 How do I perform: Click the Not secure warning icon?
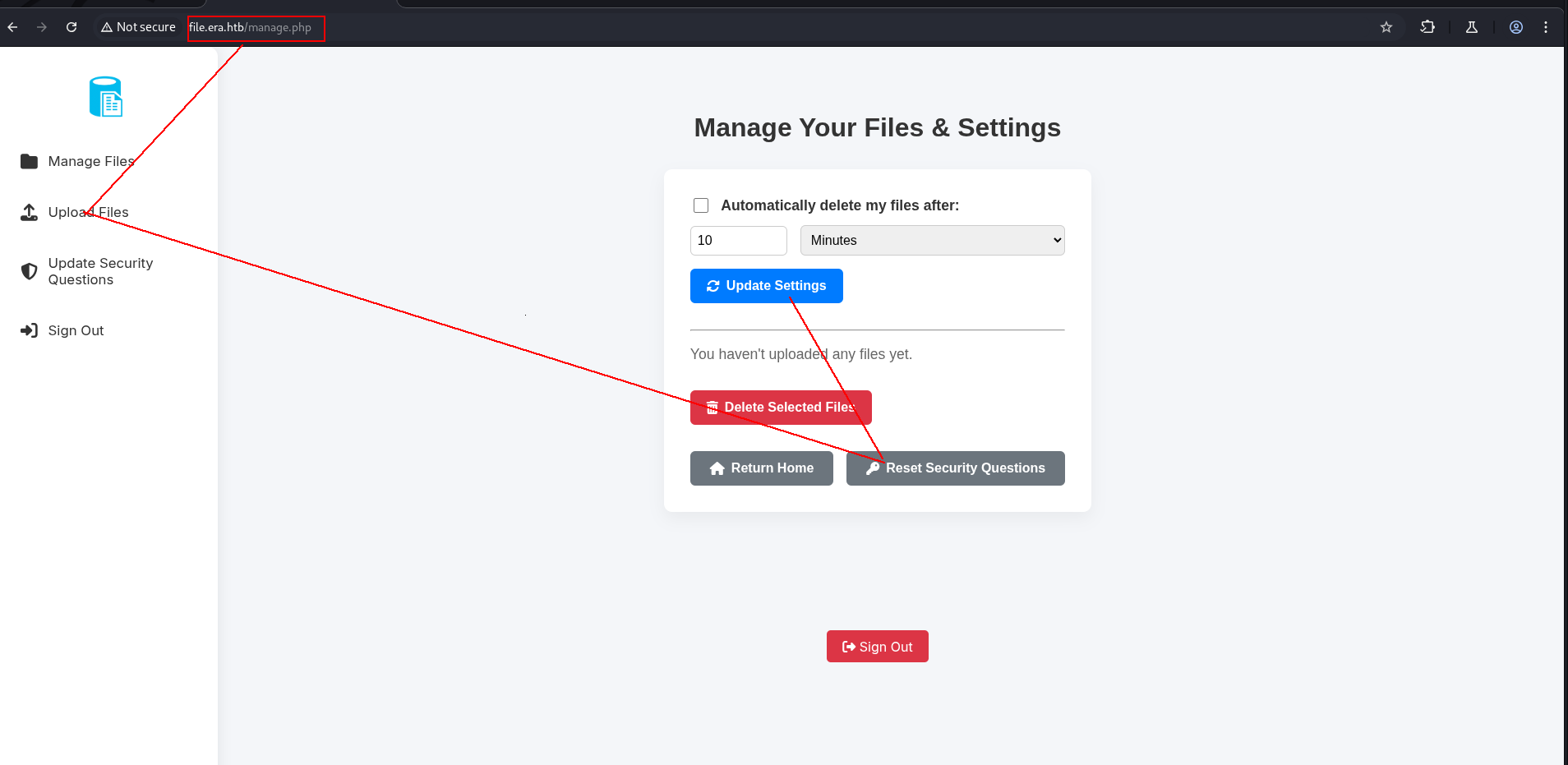[x=107, y=27]
